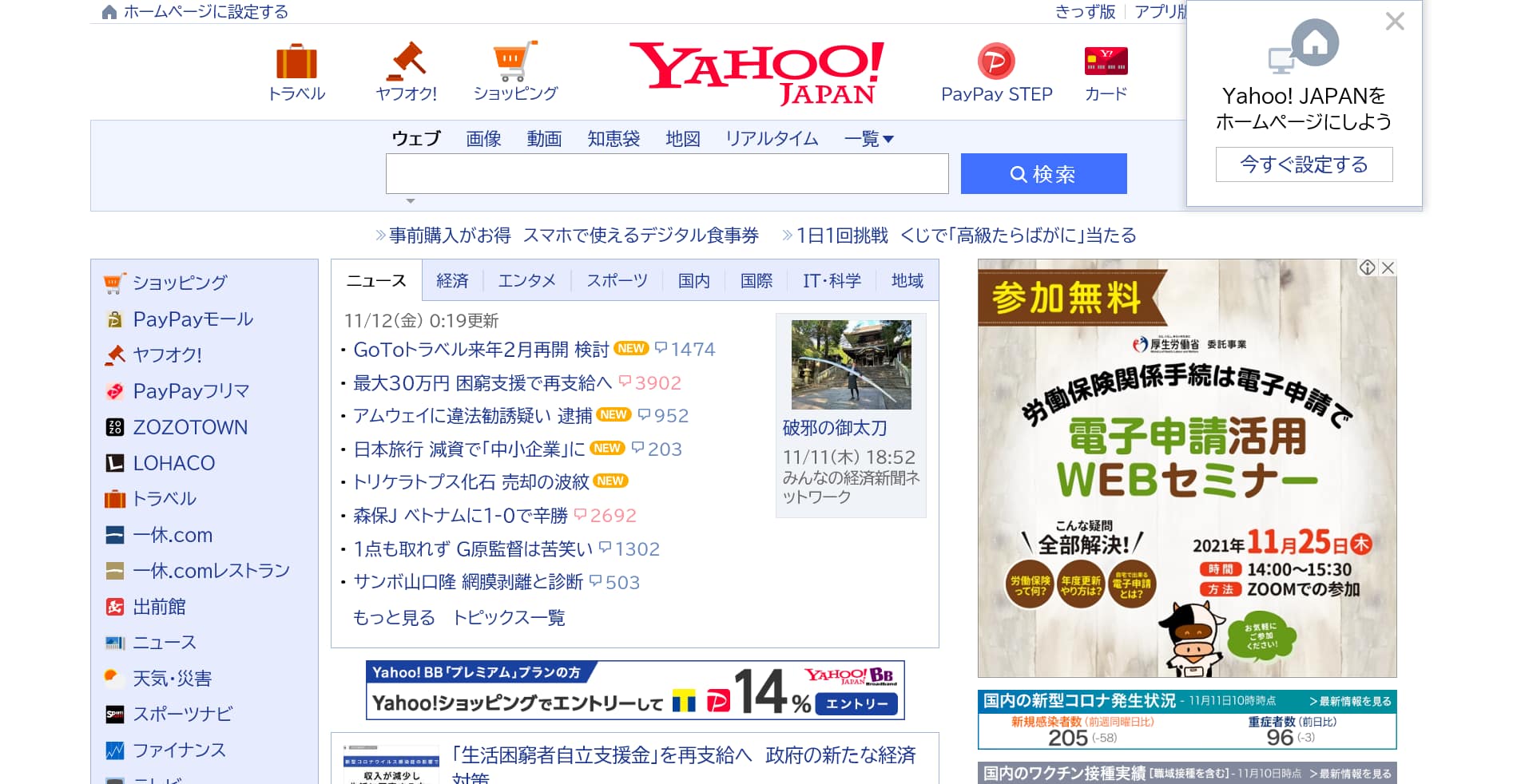The image size is (1513, 784).
Task: Open the 日本旅行 減資で「中小企業」に headline
Action: pos(470,449)
